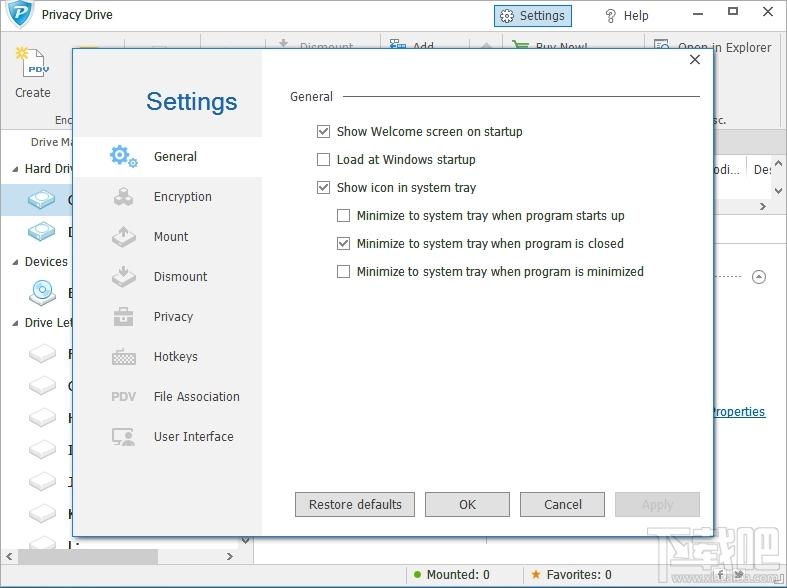Click the Help button in title bar
Viewport: 787px width, 588px height.
(x=627, y=16)
